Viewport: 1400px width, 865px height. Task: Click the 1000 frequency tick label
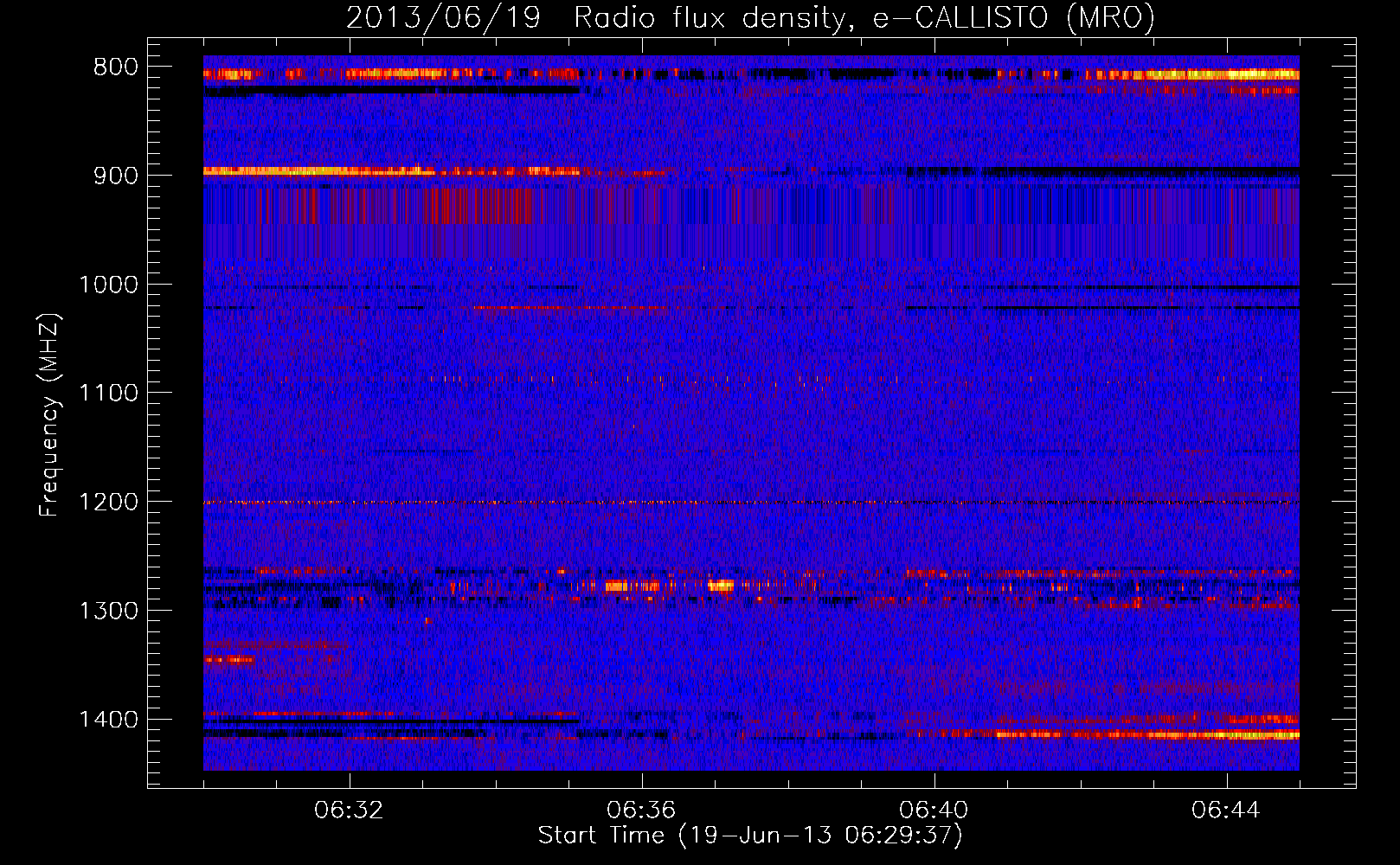pos(108,285)
